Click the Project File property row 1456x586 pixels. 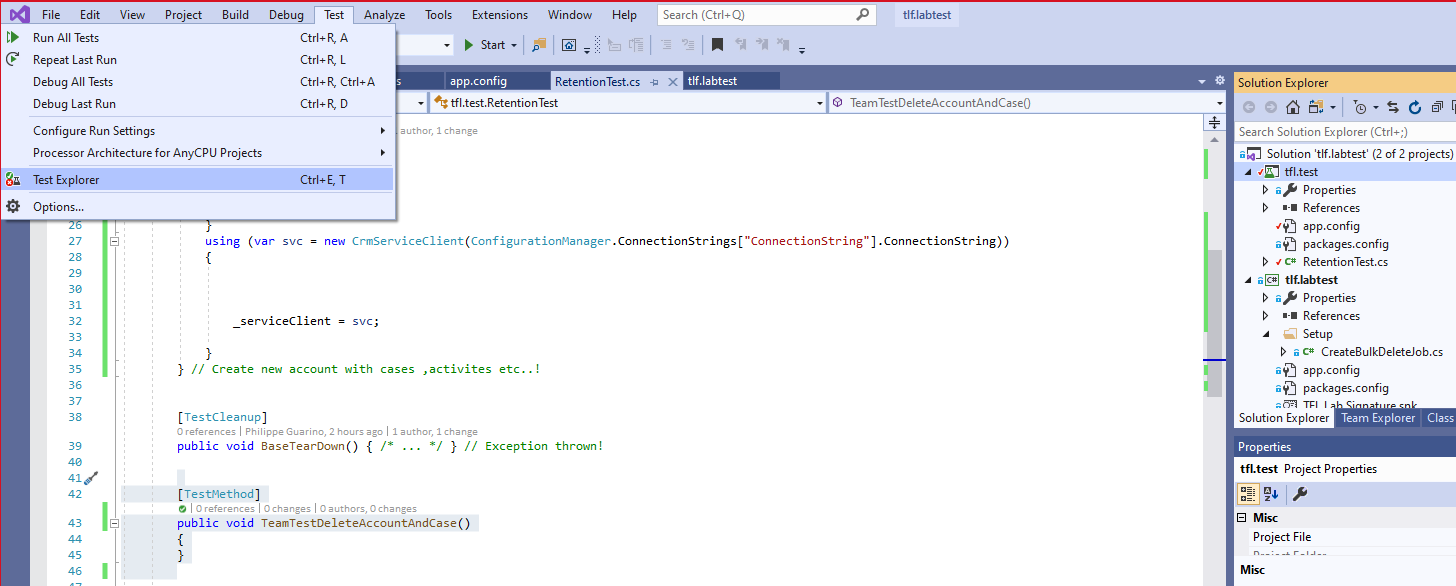pos(1345,537)
